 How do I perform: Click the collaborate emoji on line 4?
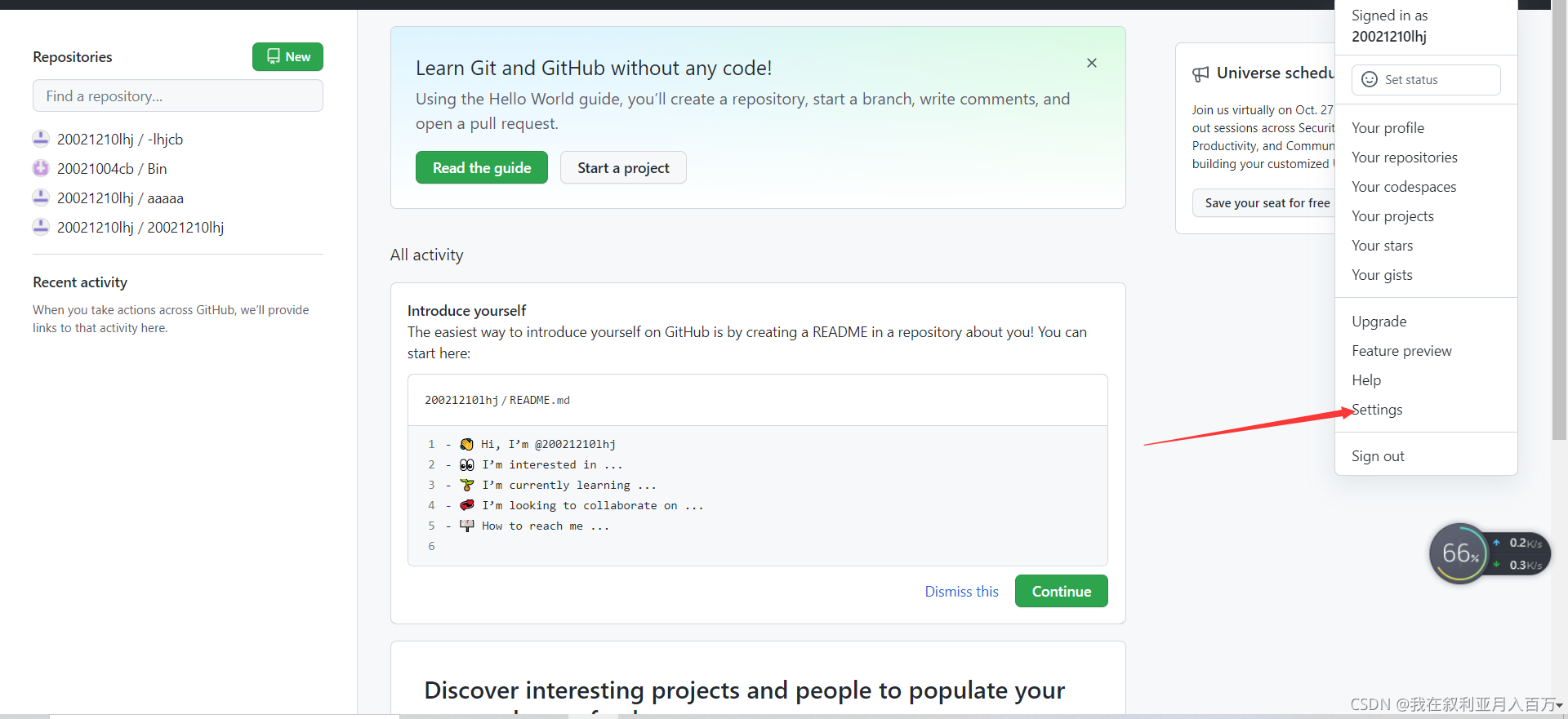[x=466, y=505]
